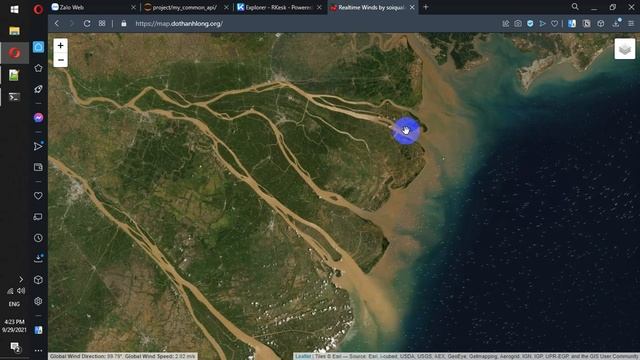The height and width of the screenshot is (360, 640).
Task: Open Extensions cube in sidebar
Action: pyautogui.click(x=38, y=280)
